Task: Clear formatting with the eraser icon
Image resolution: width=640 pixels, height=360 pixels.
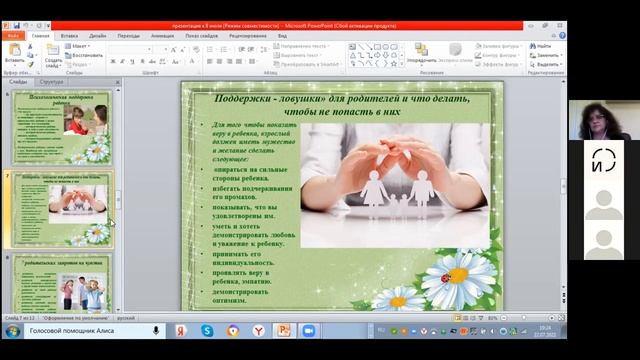Action: [196, 49]
